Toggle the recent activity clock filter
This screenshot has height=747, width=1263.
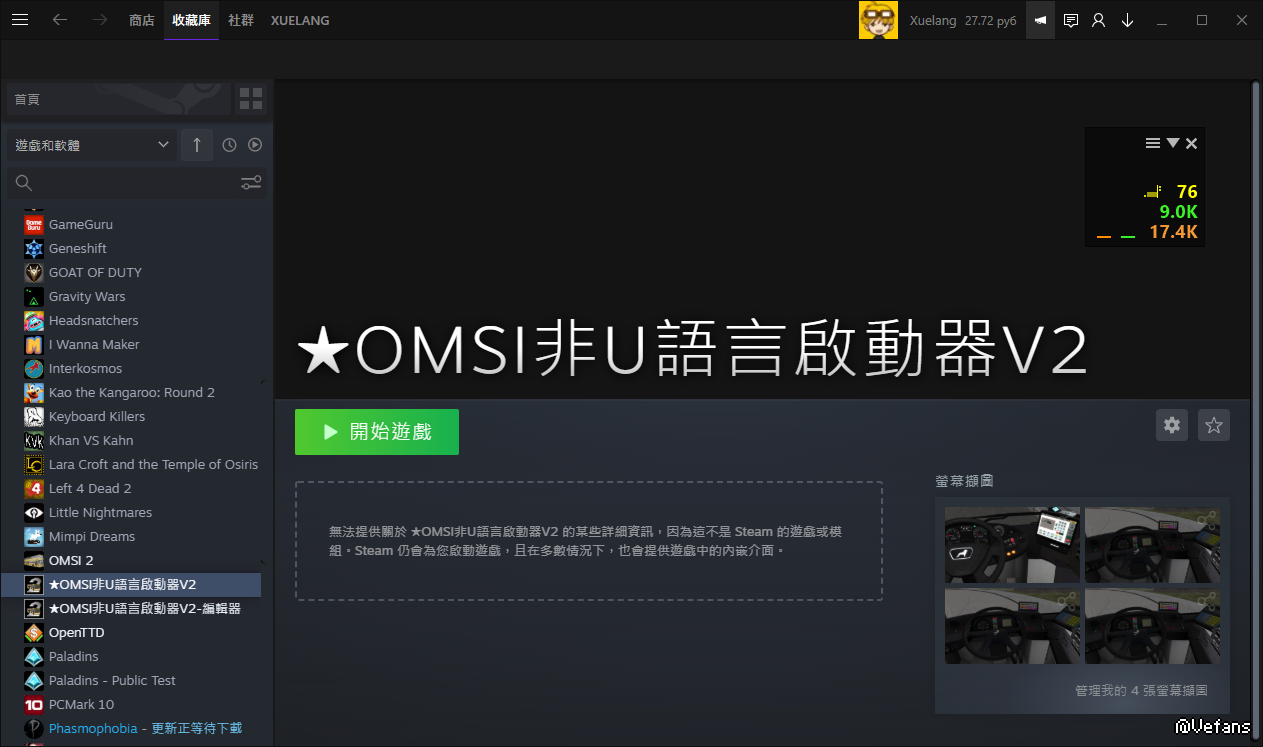[229, 145]
